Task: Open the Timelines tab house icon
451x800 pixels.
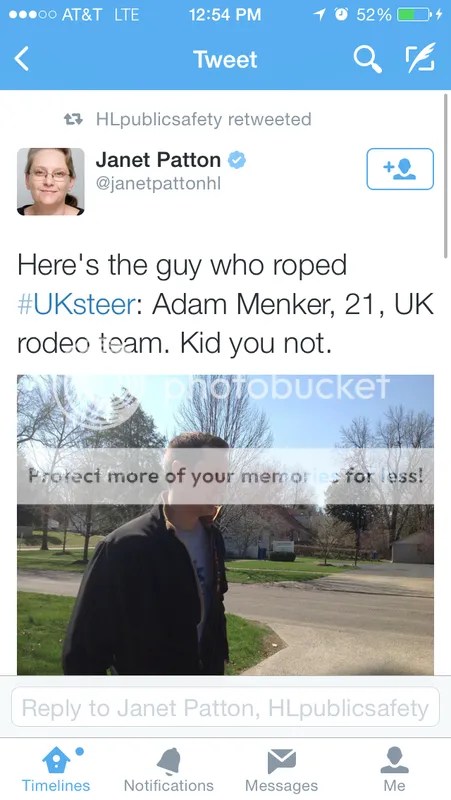Action: (x=56, y=761)
